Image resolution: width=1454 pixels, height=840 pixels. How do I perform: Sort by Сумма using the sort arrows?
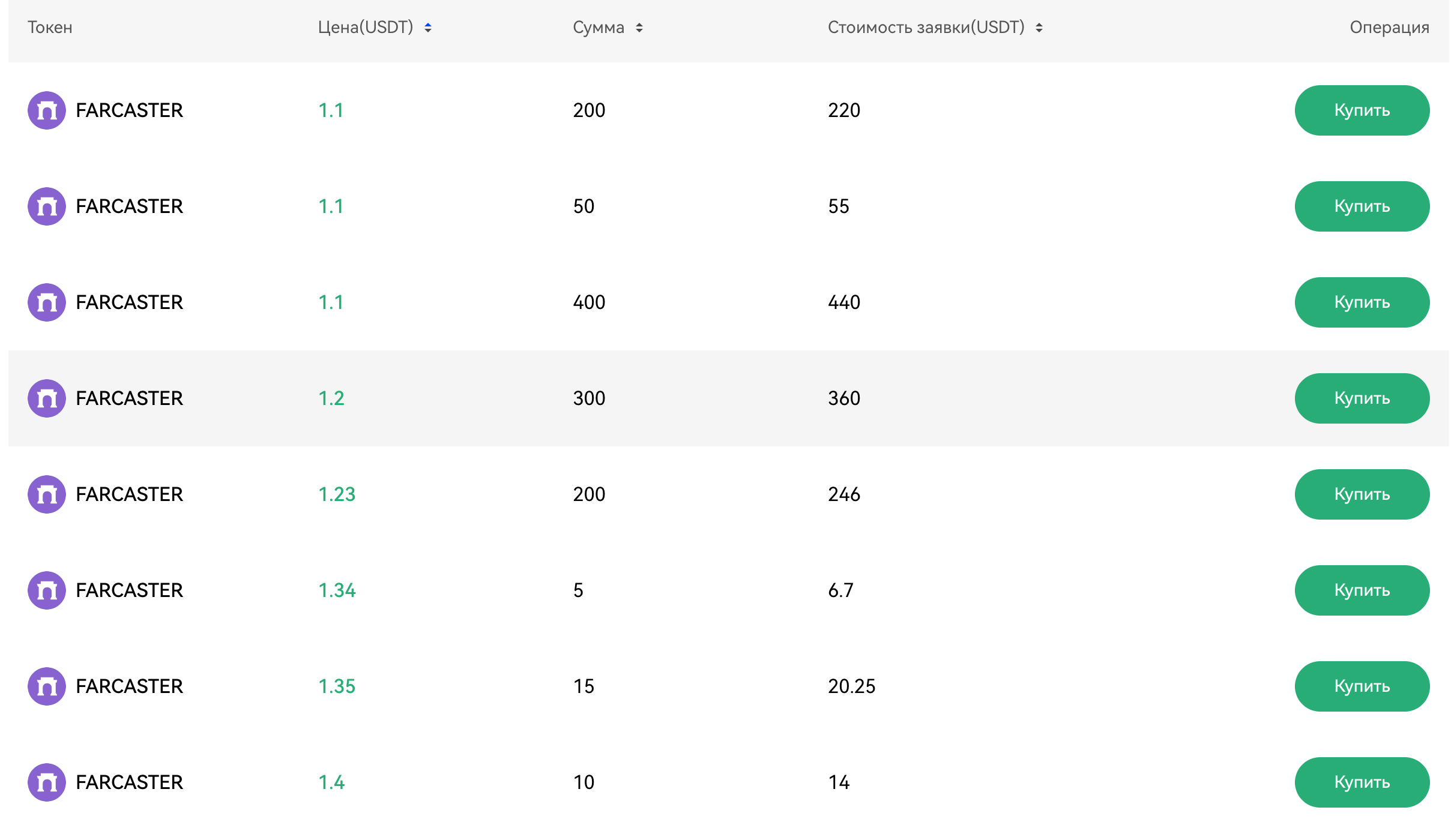(639, 28)
